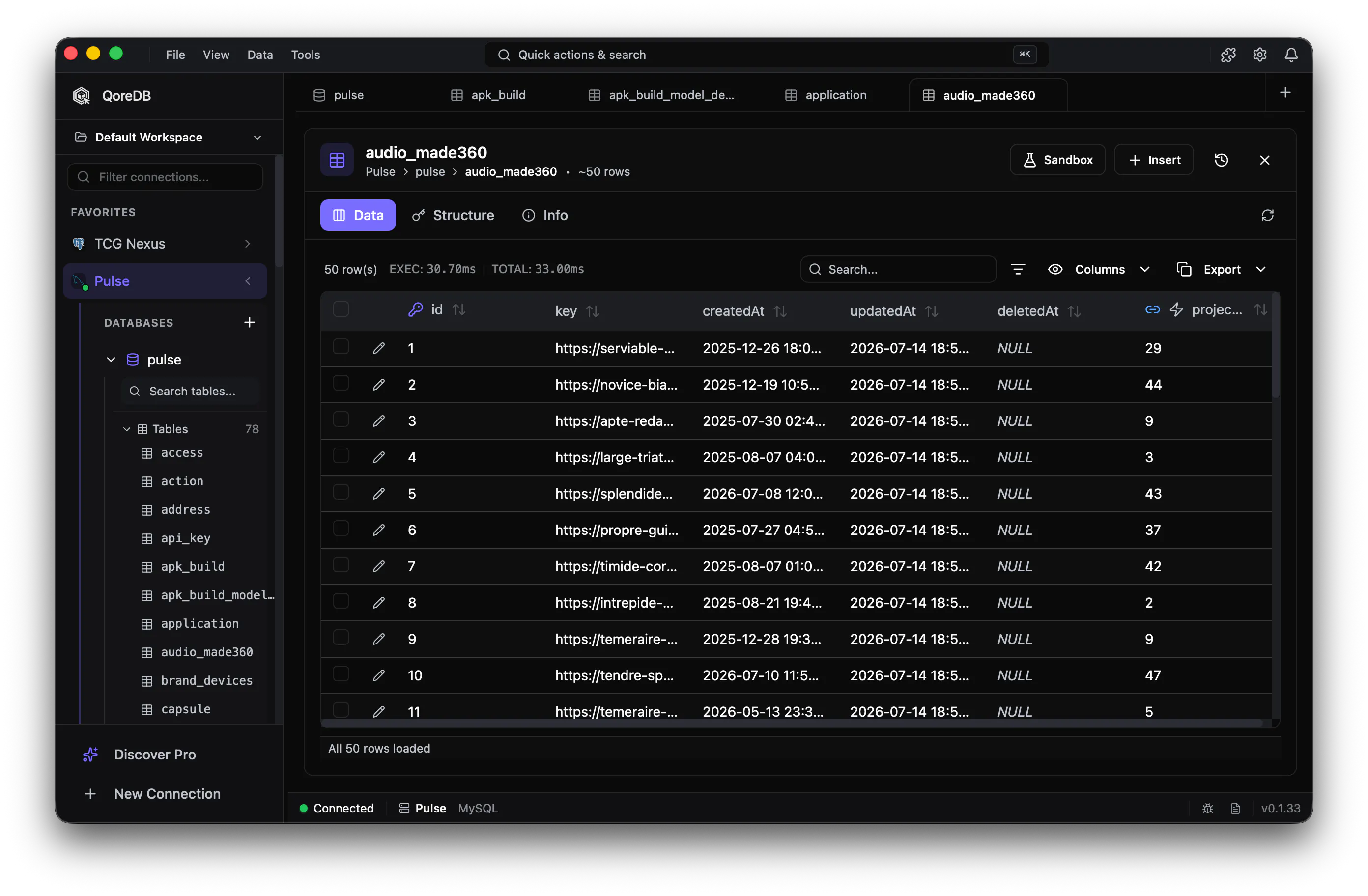Select checkbox for row 11
The image size is (1368, 896).
[x=341, y=710]
